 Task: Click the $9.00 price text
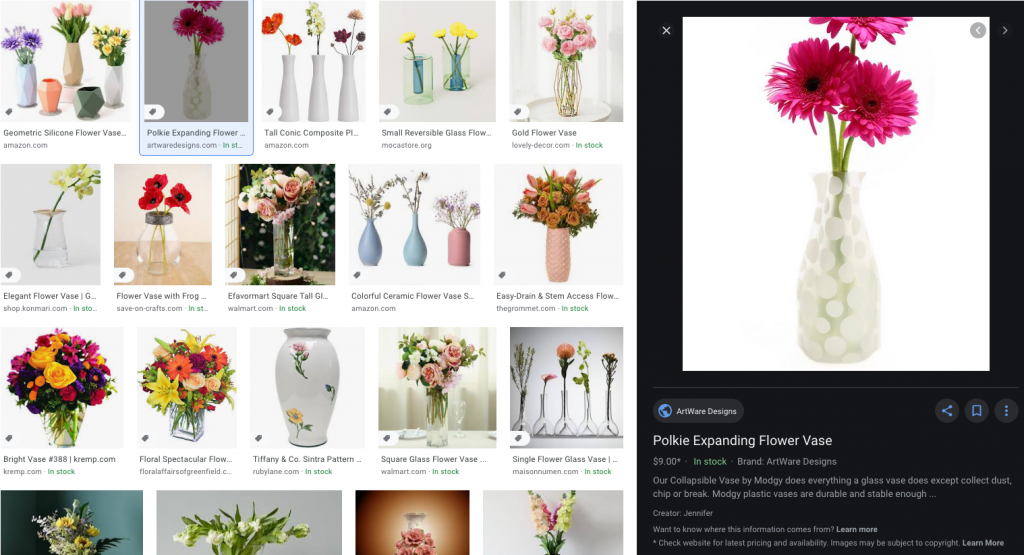(x=665, y=461)
